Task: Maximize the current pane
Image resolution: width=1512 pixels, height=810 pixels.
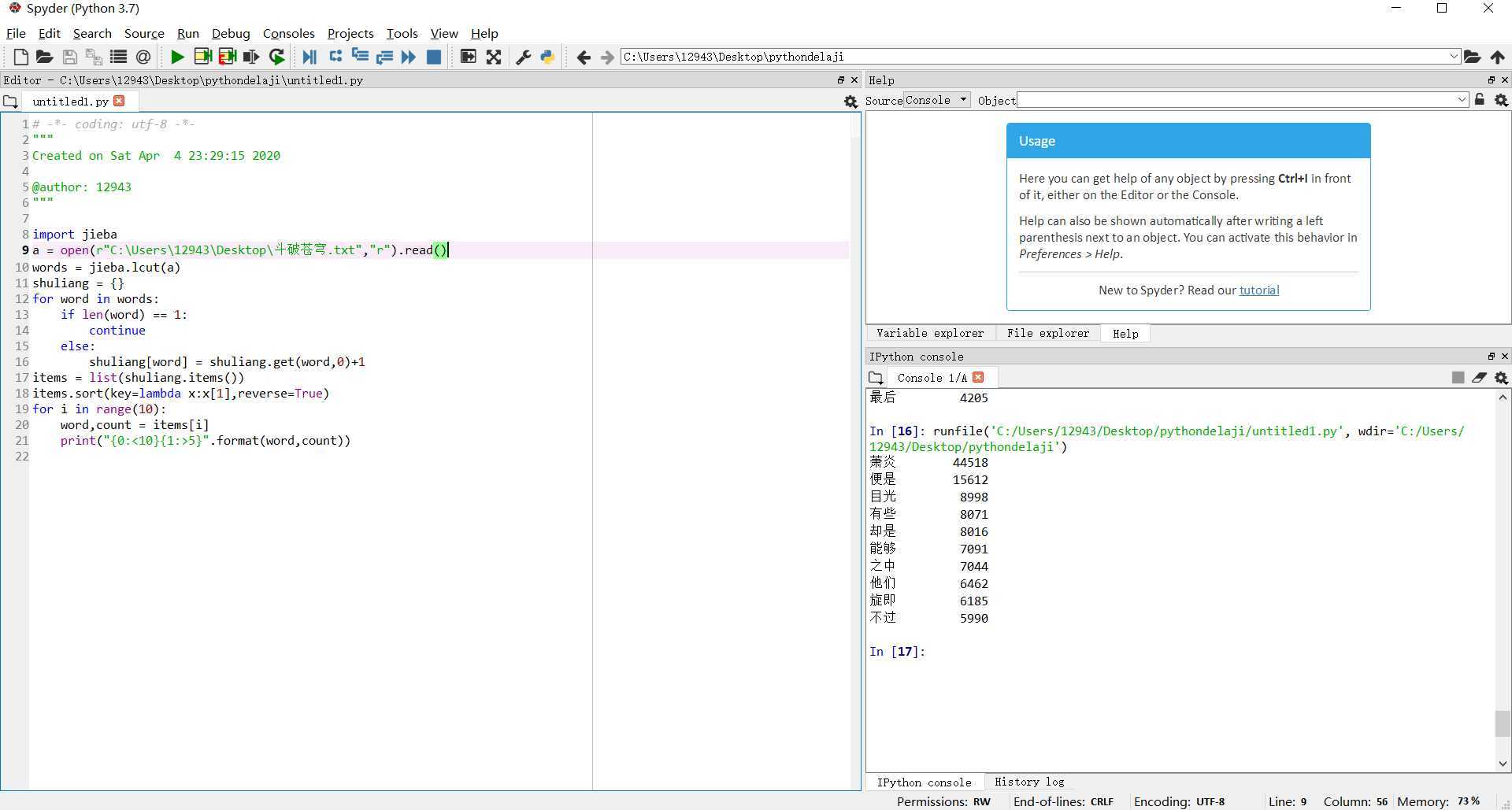Action: (x=468, y=57)
